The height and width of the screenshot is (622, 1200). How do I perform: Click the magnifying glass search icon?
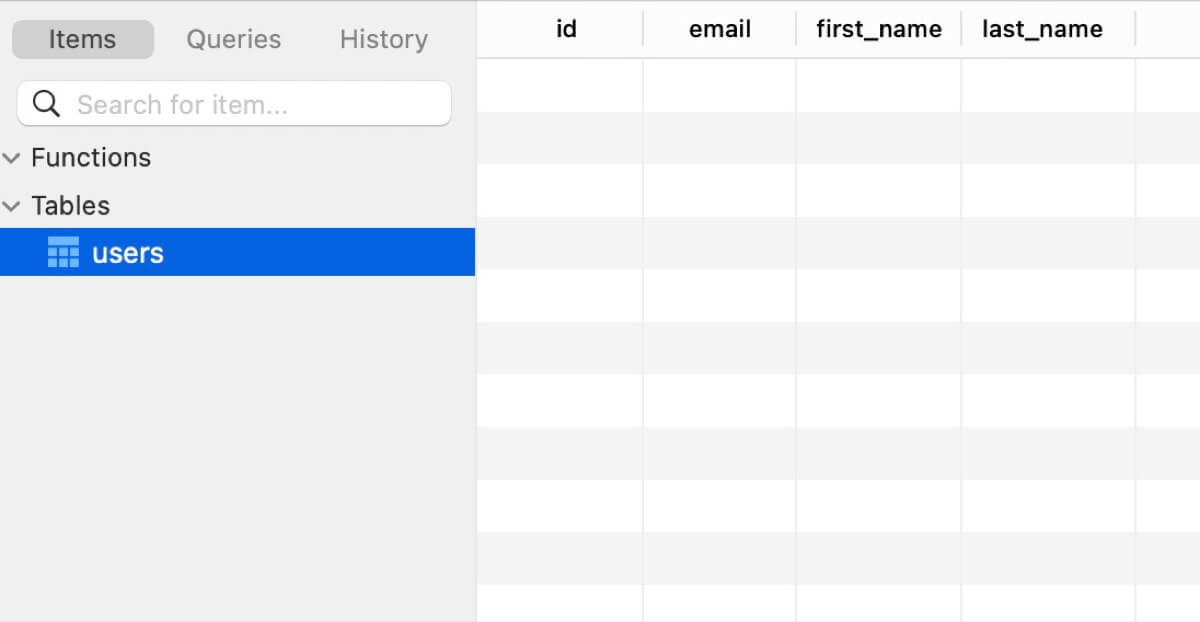(46, 104)
